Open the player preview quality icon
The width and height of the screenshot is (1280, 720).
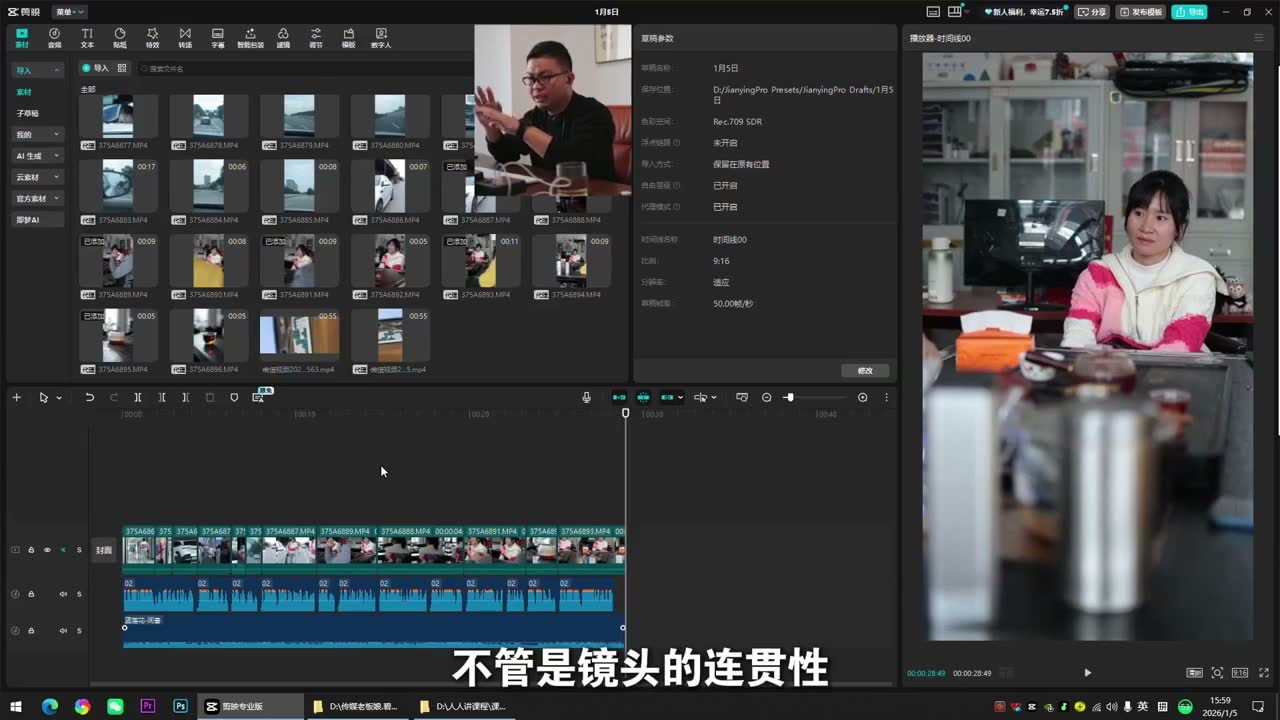click(x=1194, y=673)
